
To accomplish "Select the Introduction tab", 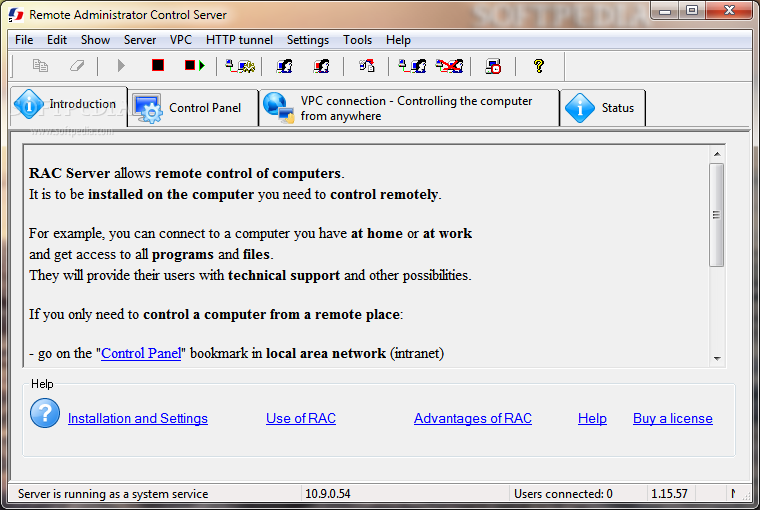I will pos(68,106).
